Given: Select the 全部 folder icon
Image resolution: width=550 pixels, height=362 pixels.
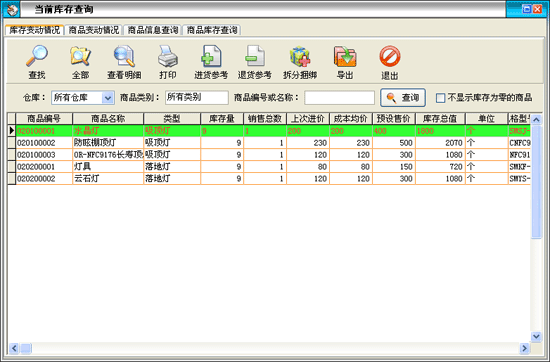Looking at the screenshot, I should pos(80,56).
